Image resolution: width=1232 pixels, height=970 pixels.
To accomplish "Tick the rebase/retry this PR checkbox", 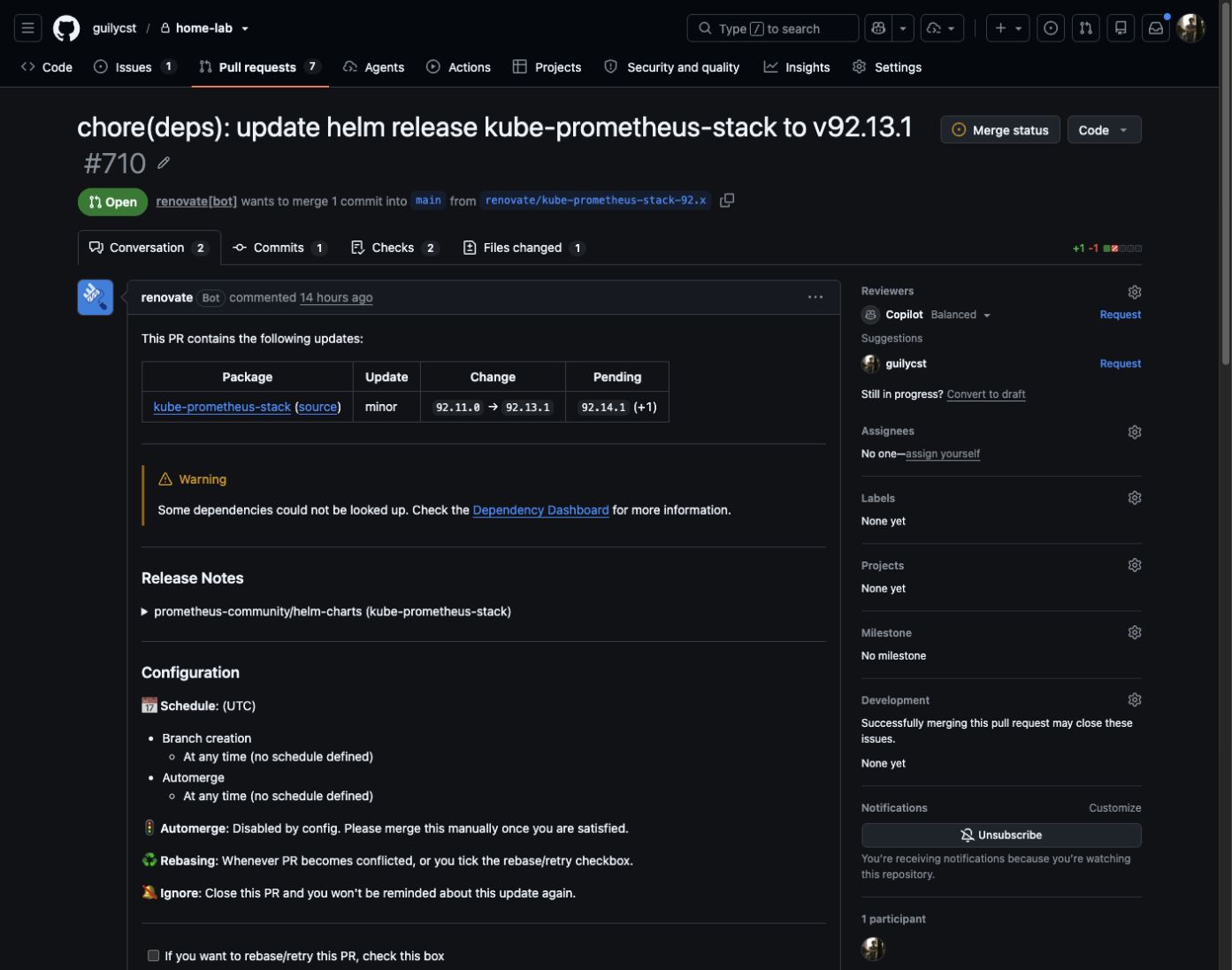I will (153, 956).
